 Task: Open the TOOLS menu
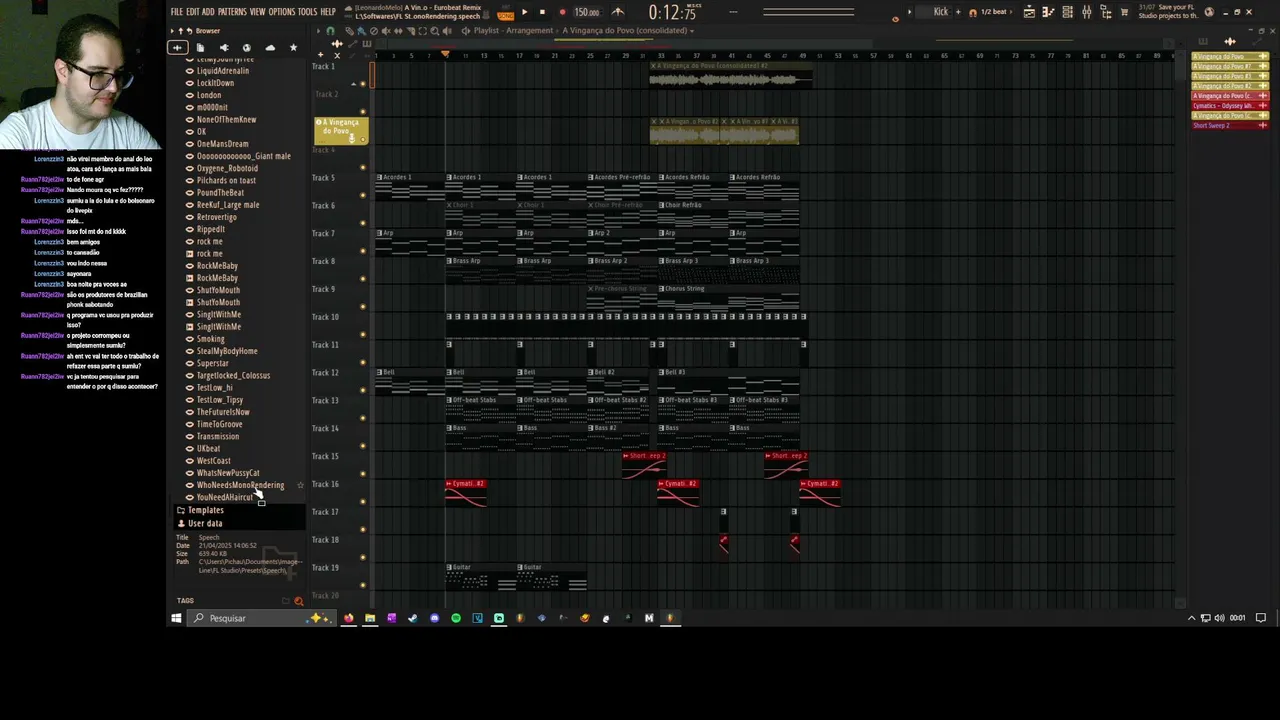click(x=307, y=12)
